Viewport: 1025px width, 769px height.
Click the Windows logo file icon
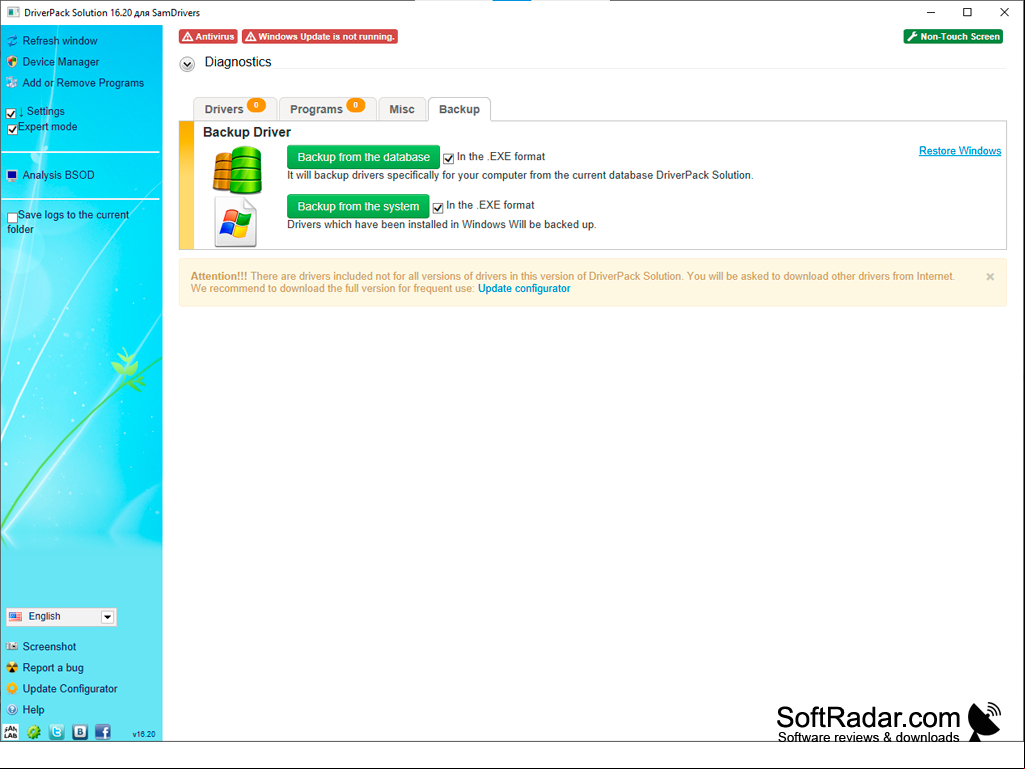tap(236, 222)
